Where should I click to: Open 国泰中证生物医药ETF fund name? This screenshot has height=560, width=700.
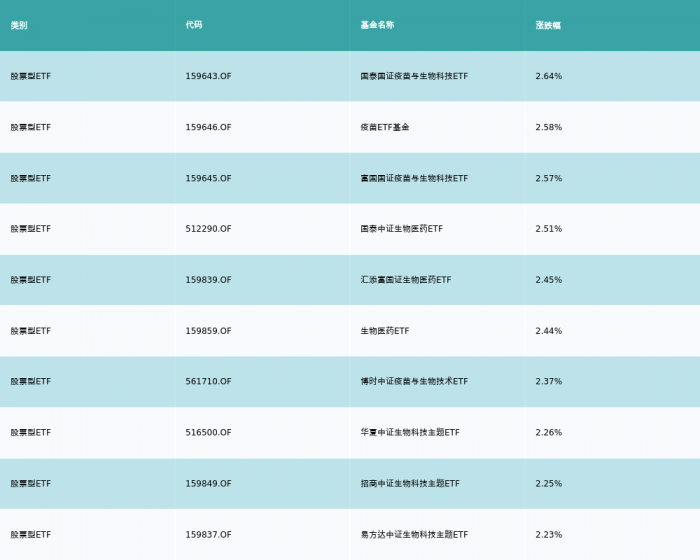[401, 229]
